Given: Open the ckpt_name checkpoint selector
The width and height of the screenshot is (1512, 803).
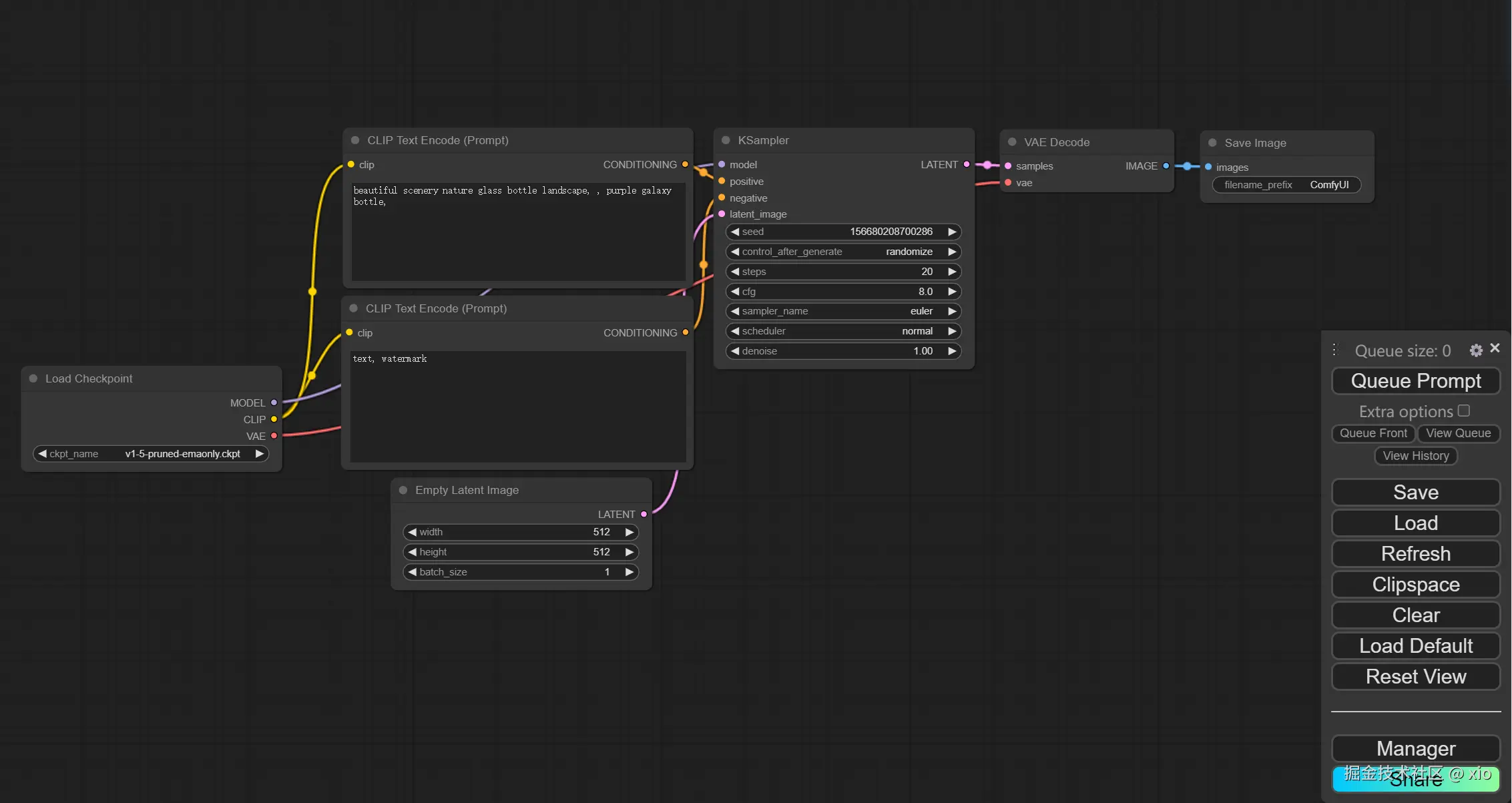Looking at the screenshot, I should click(150, 454).
